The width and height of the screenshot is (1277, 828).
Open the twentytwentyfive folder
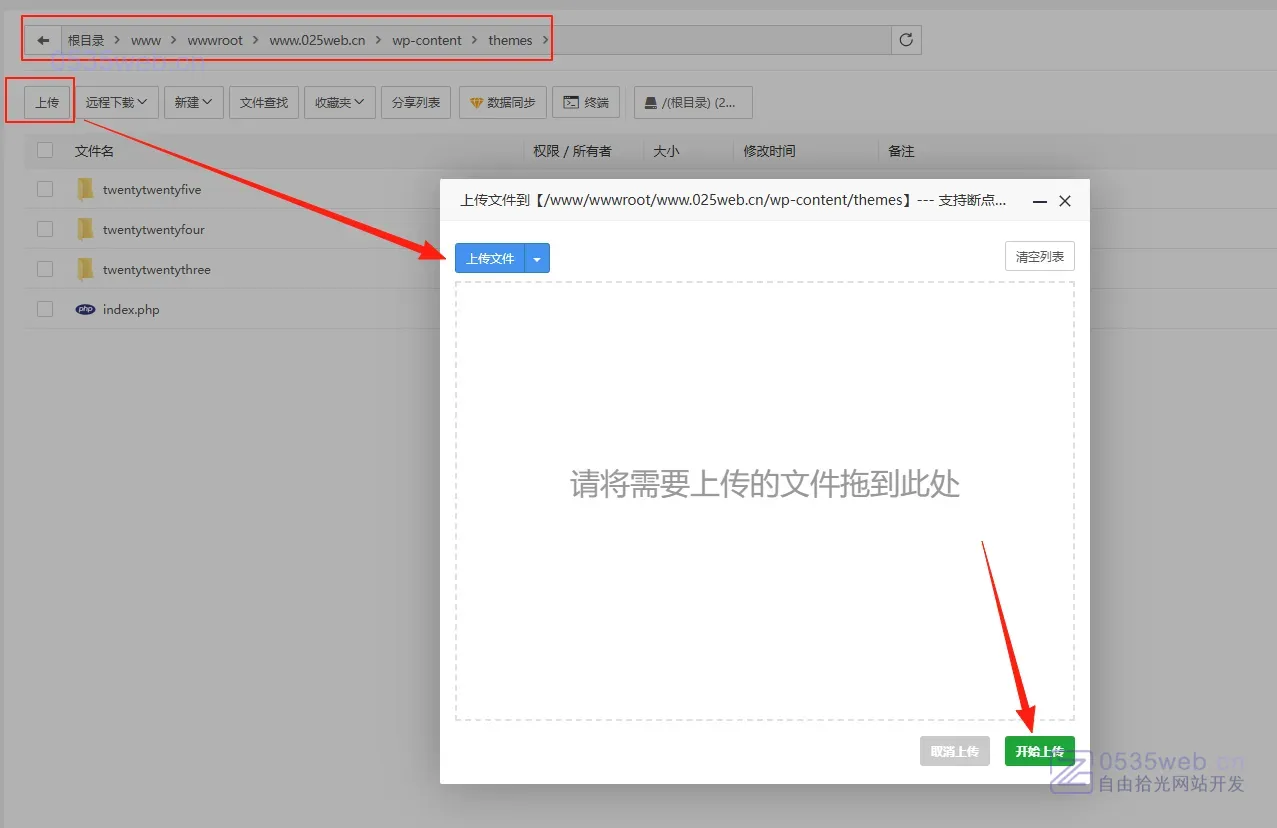tap(152, 190)
